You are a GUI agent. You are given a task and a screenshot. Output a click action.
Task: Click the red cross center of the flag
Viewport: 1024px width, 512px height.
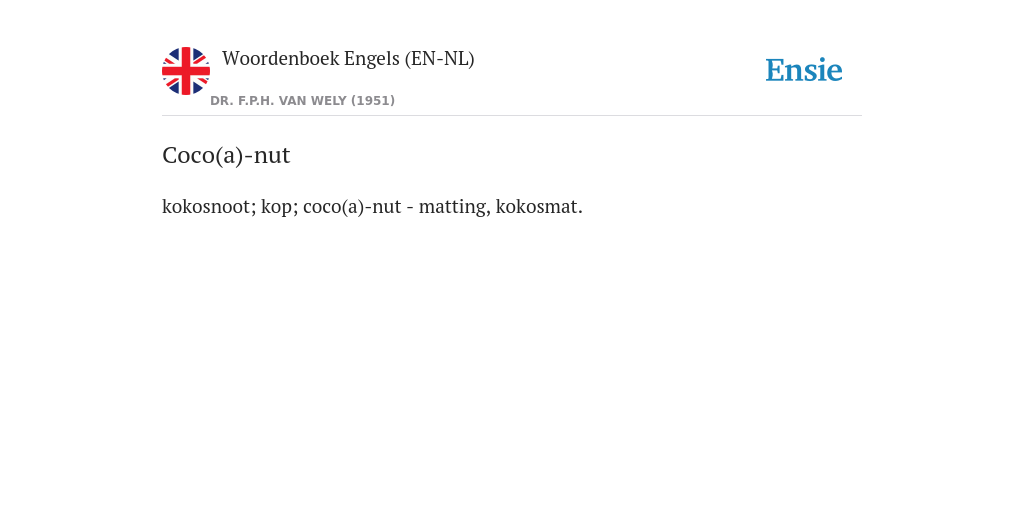point(186,71)
